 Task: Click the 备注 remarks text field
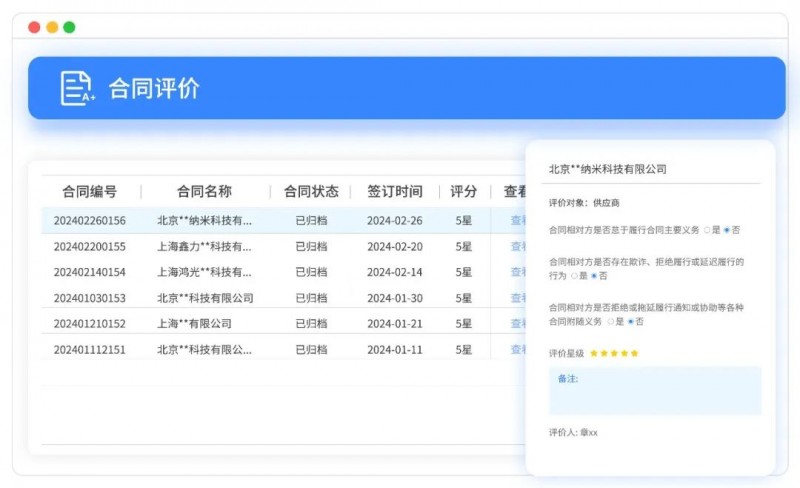(x=655, y=395)
